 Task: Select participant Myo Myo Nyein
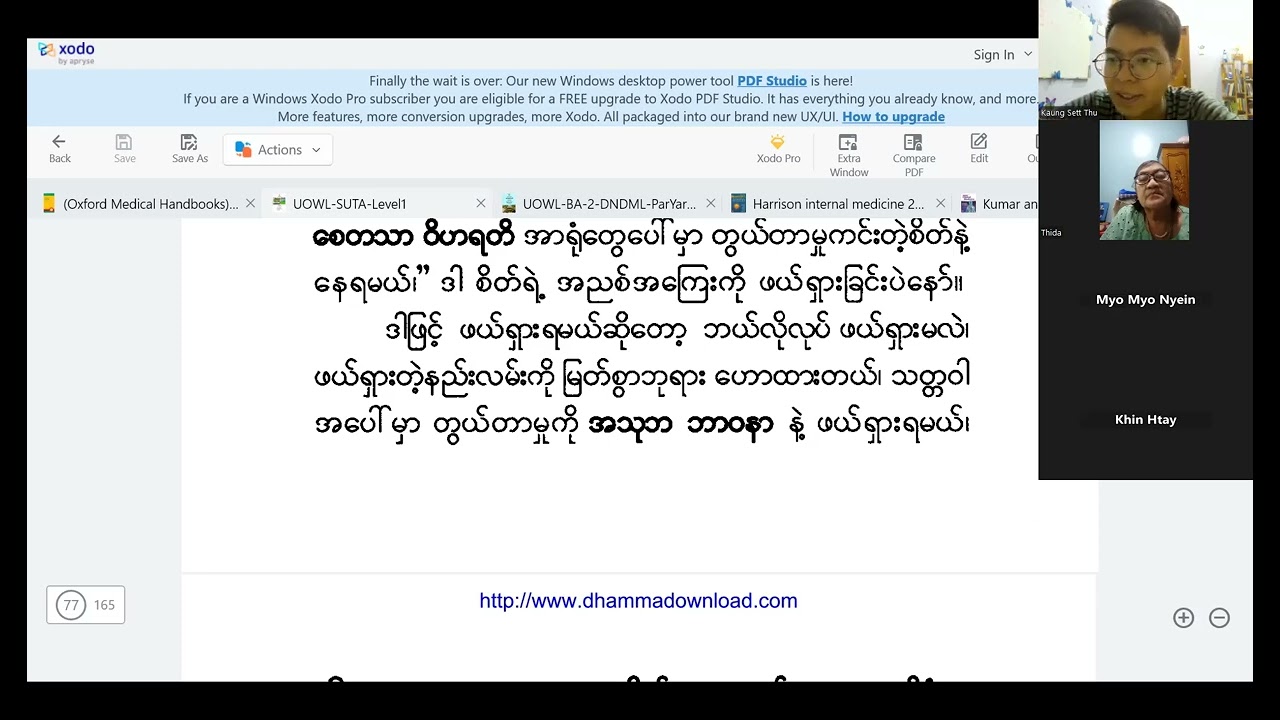[x=1145, y=300]
